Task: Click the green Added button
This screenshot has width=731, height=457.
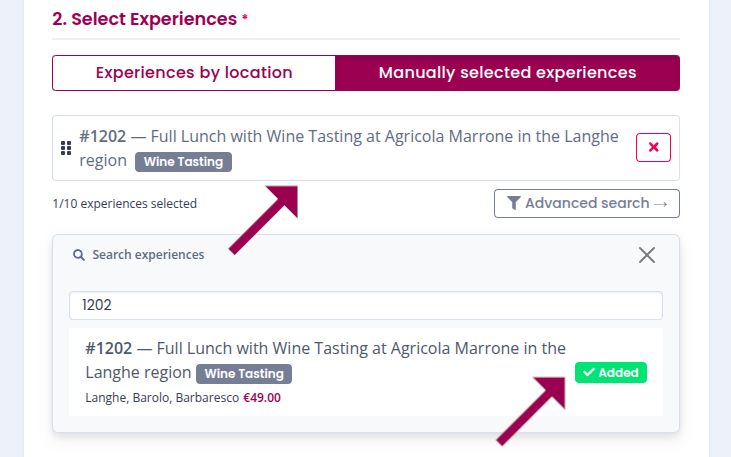Action: [611, 373]
